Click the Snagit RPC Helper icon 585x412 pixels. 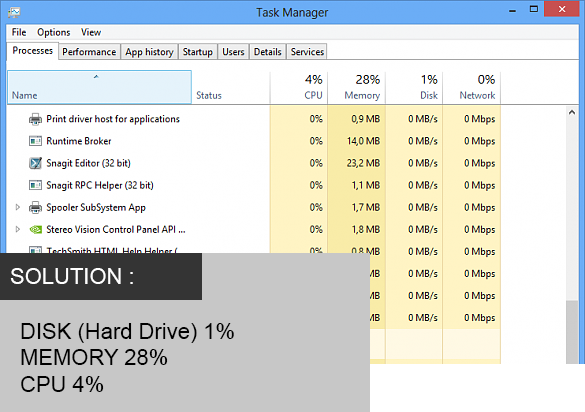[x=35, y=185]
